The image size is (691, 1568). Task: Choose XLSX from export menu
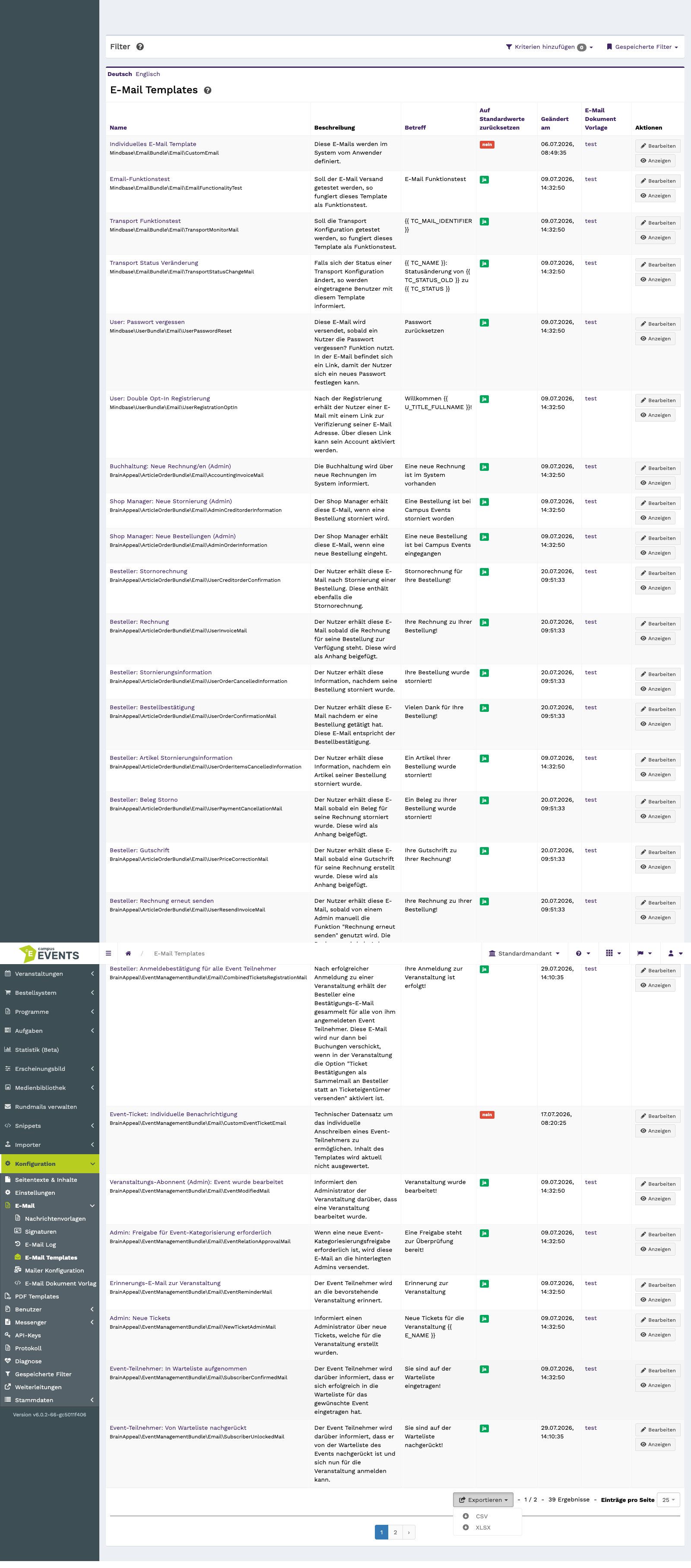(483, 1528)
